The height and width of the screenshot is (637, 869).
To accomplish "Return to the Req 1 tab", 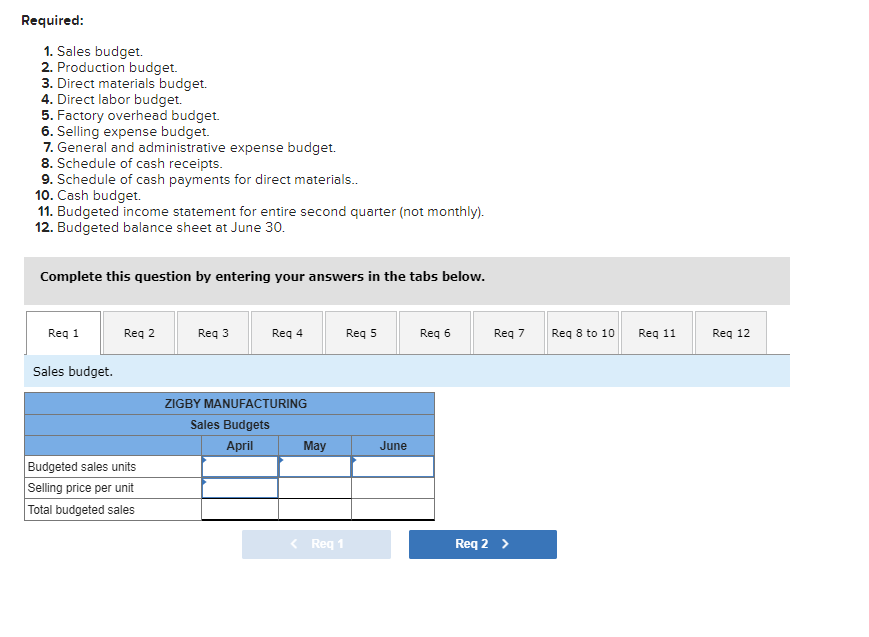I will [62, 332].
